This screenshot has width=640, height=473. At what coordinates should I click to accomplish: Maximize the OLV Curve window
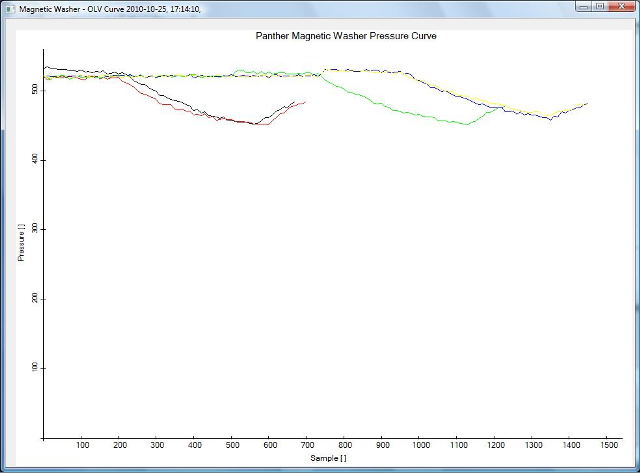click(600, 6)
